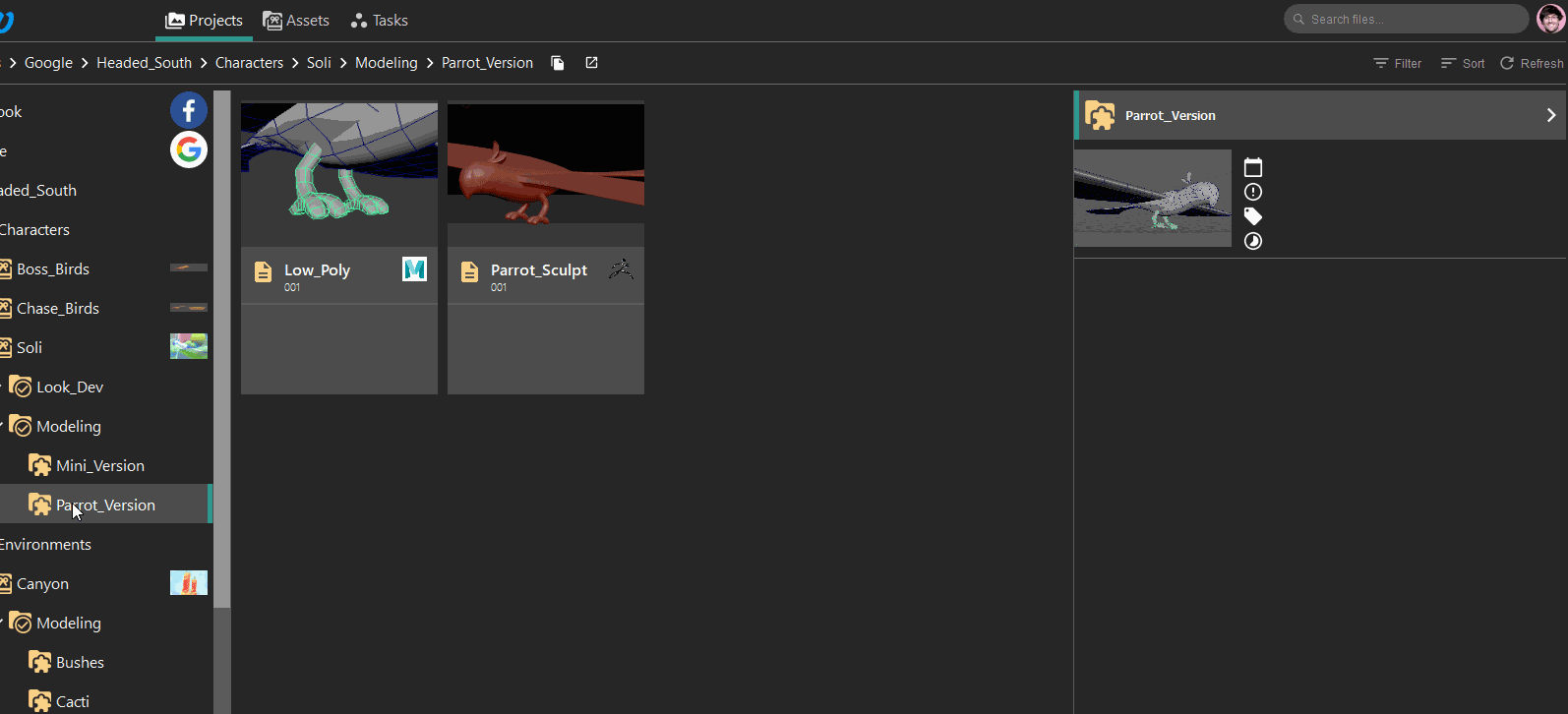Image resolution: width=1568 pixels, height=714 pixels.
Task: Click the Parrot_Version folder icon in the details header
Action: tap(1100, 116)
